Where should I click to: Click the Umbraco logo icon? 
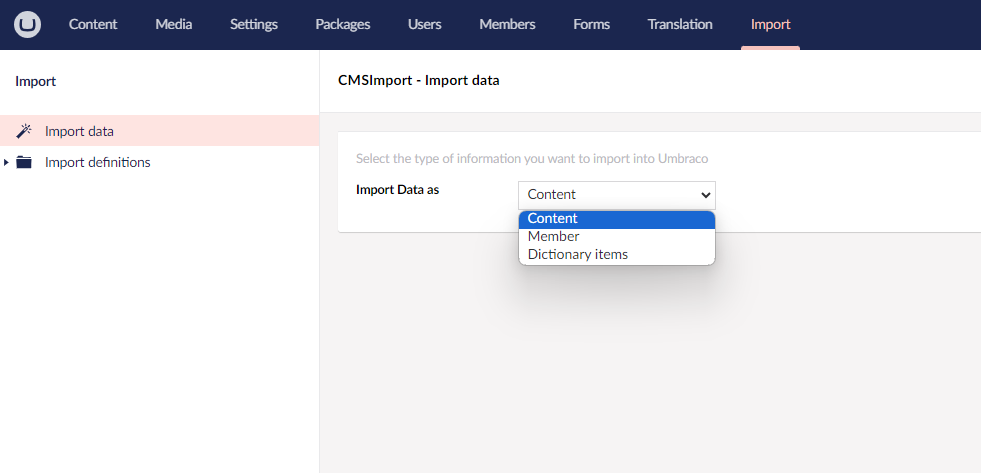(x=28, y=24)
